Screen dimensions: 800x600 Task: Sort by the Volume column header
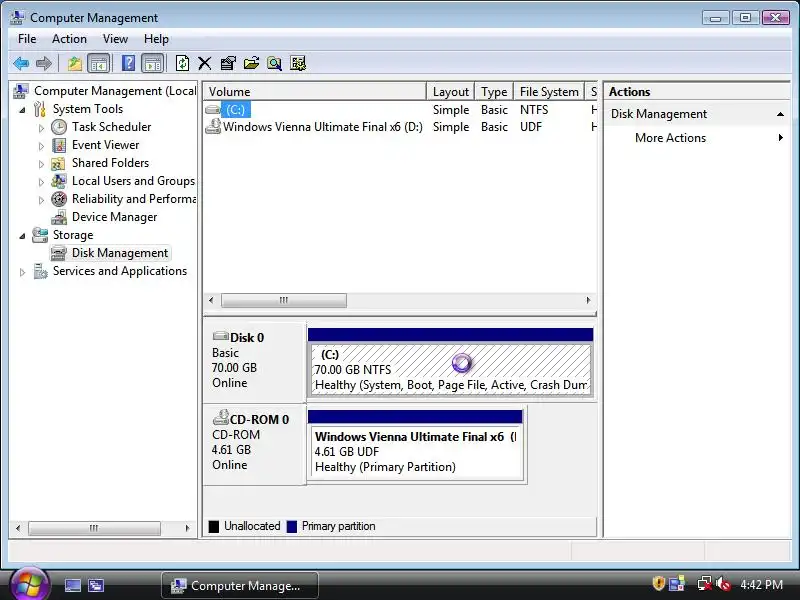(x=315, y=92)
